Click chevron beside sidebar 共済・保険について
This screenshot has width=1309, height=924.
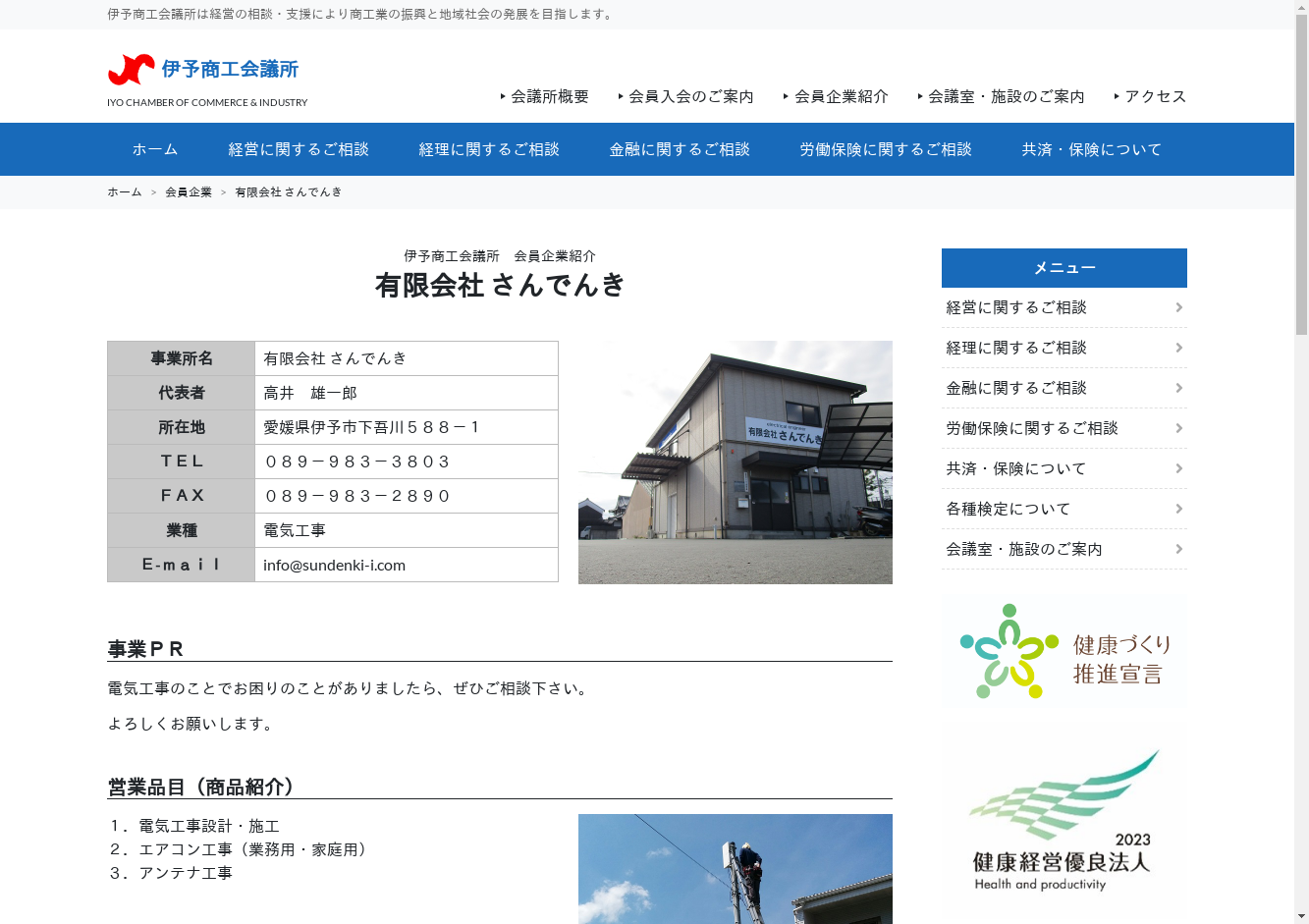pos(1178,468)
